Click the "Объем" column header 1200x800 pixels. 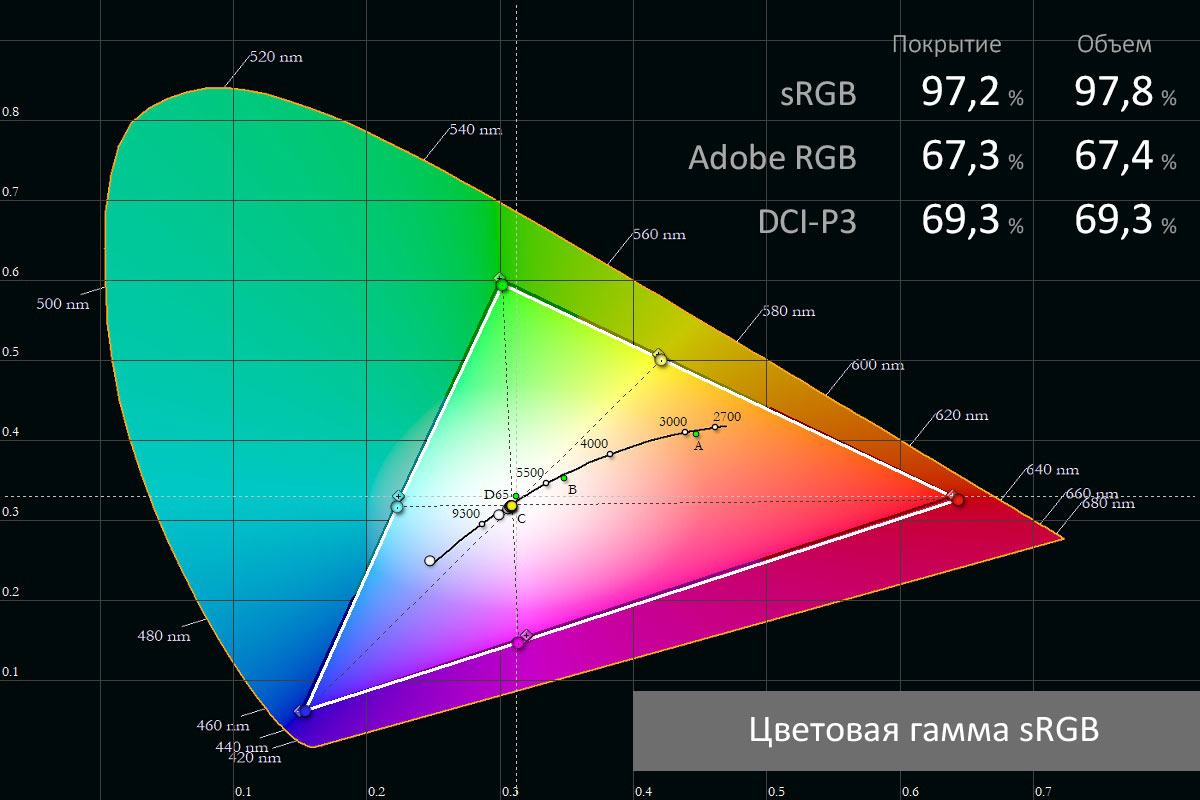[x=1114, y=45]
